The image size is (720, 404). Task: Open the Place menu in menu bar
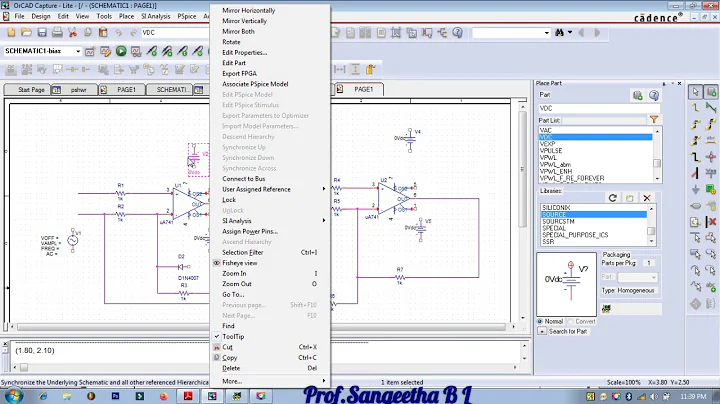[126, 16]
